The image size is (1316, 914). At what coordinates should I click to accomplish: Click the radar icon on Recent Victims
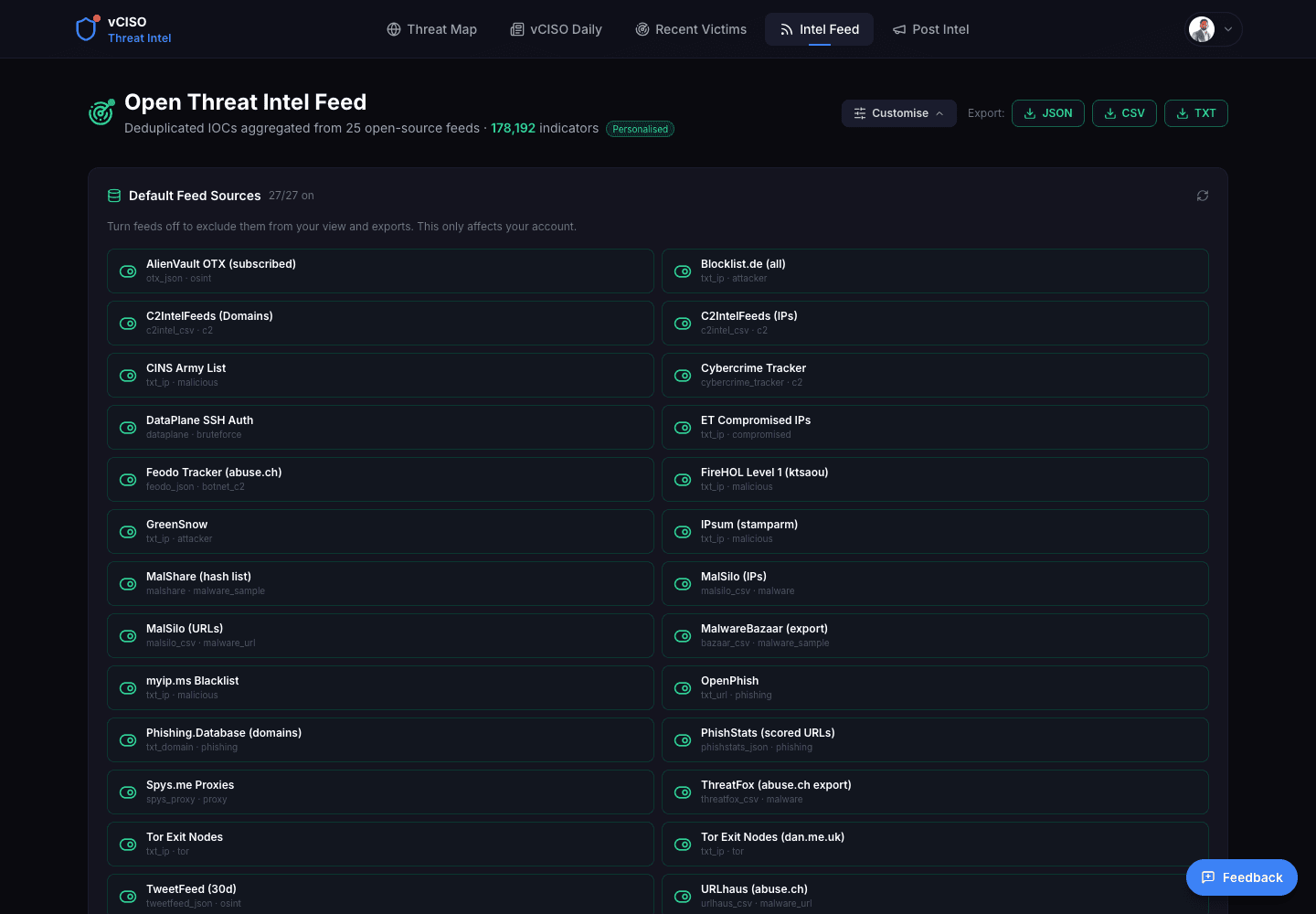(642, 29)
